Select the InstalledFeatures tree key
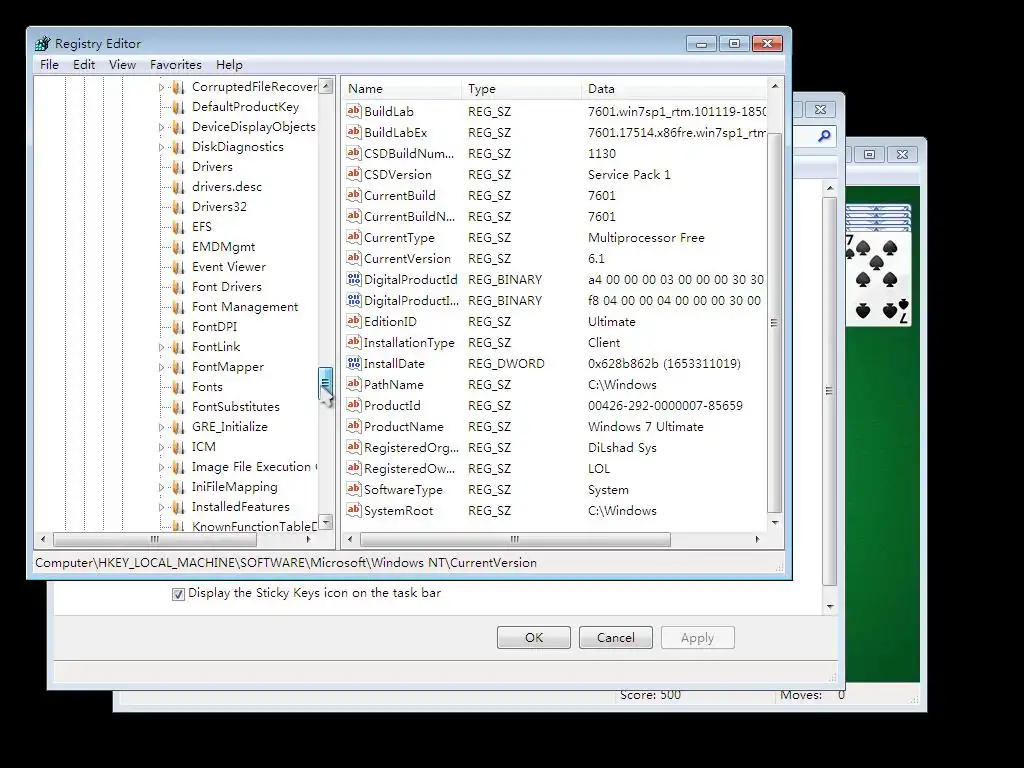The image size is (1024, 768). click(240, 507)
